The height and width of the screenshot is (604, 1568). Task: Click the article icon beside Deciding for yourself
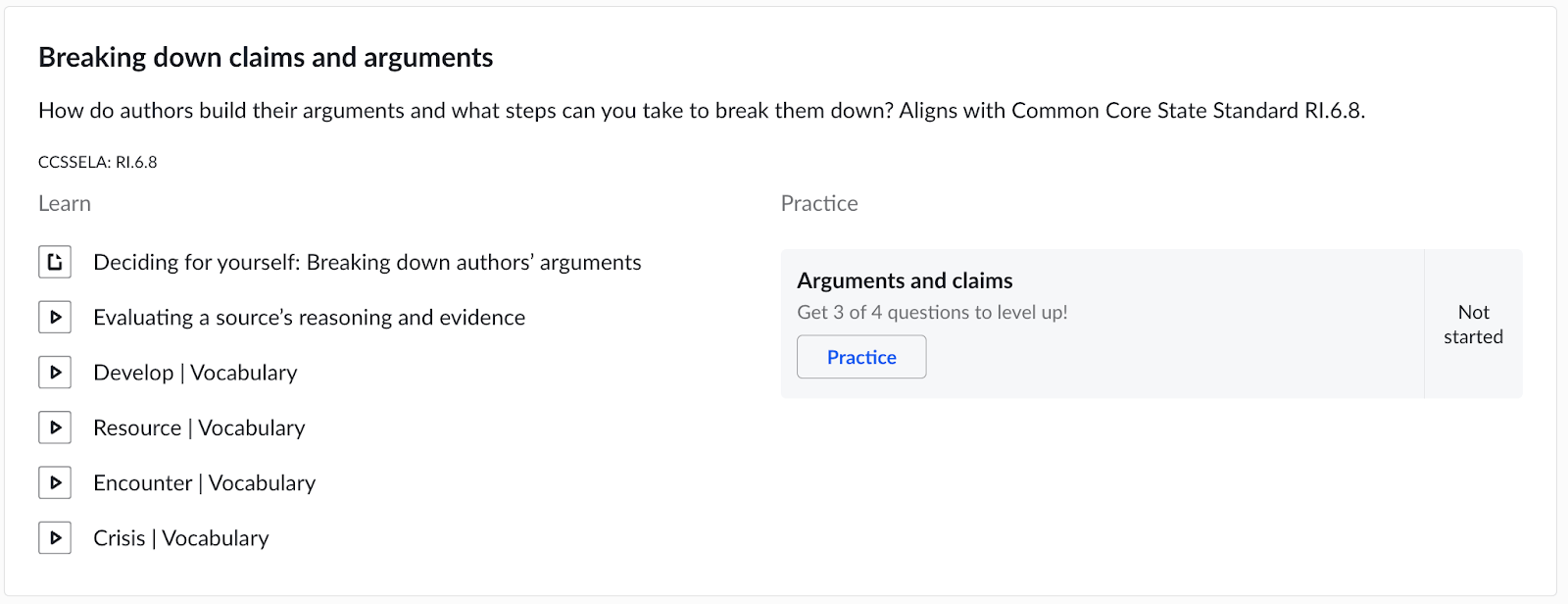coord(55,262)
